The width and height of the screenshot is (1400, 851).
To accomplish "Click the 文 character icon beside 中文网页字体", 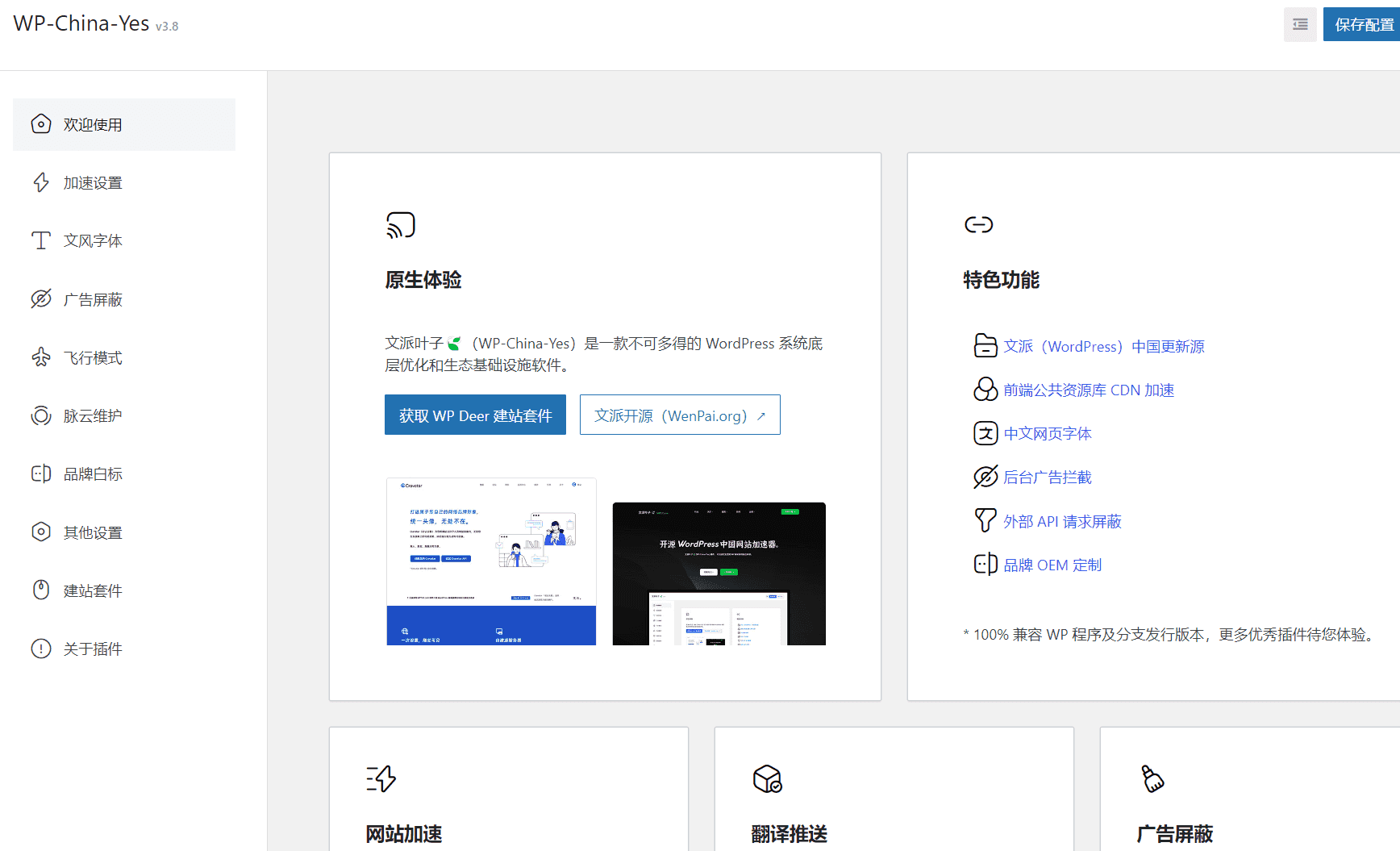I will coord(985,433).
